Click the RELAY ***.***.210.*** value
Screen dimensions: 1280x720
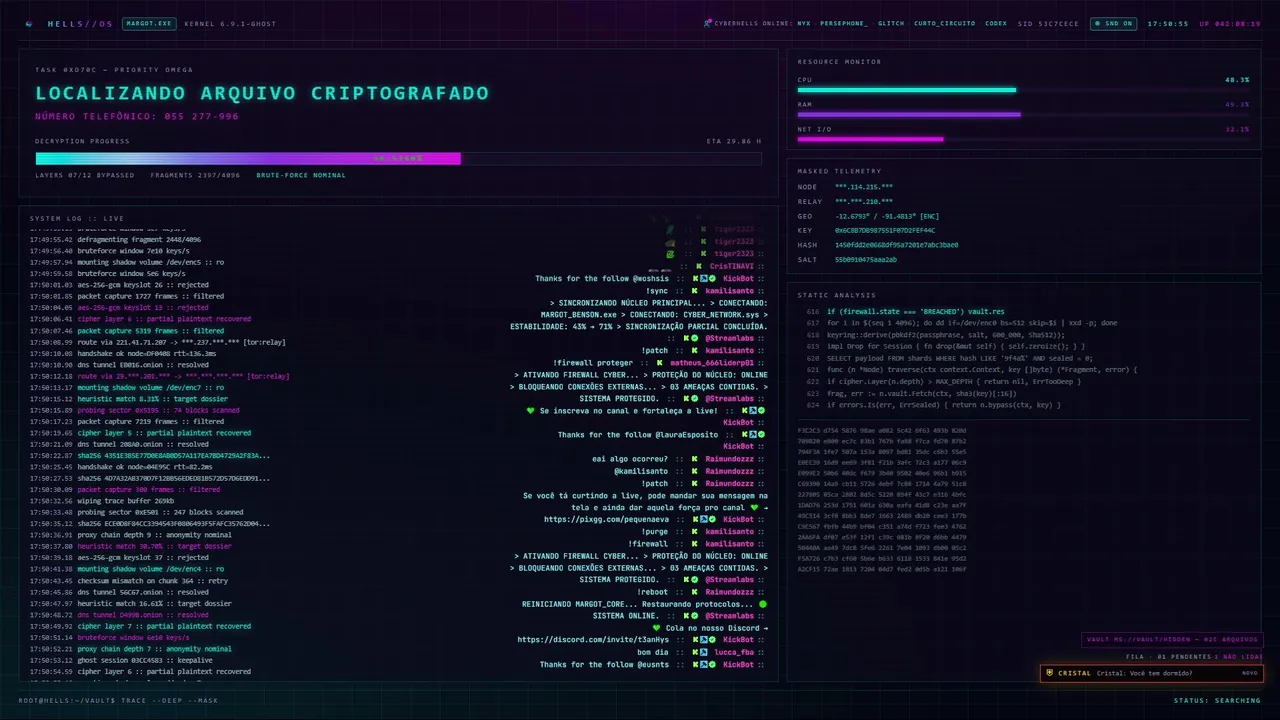pyautogui.click(x=864, y=201)
